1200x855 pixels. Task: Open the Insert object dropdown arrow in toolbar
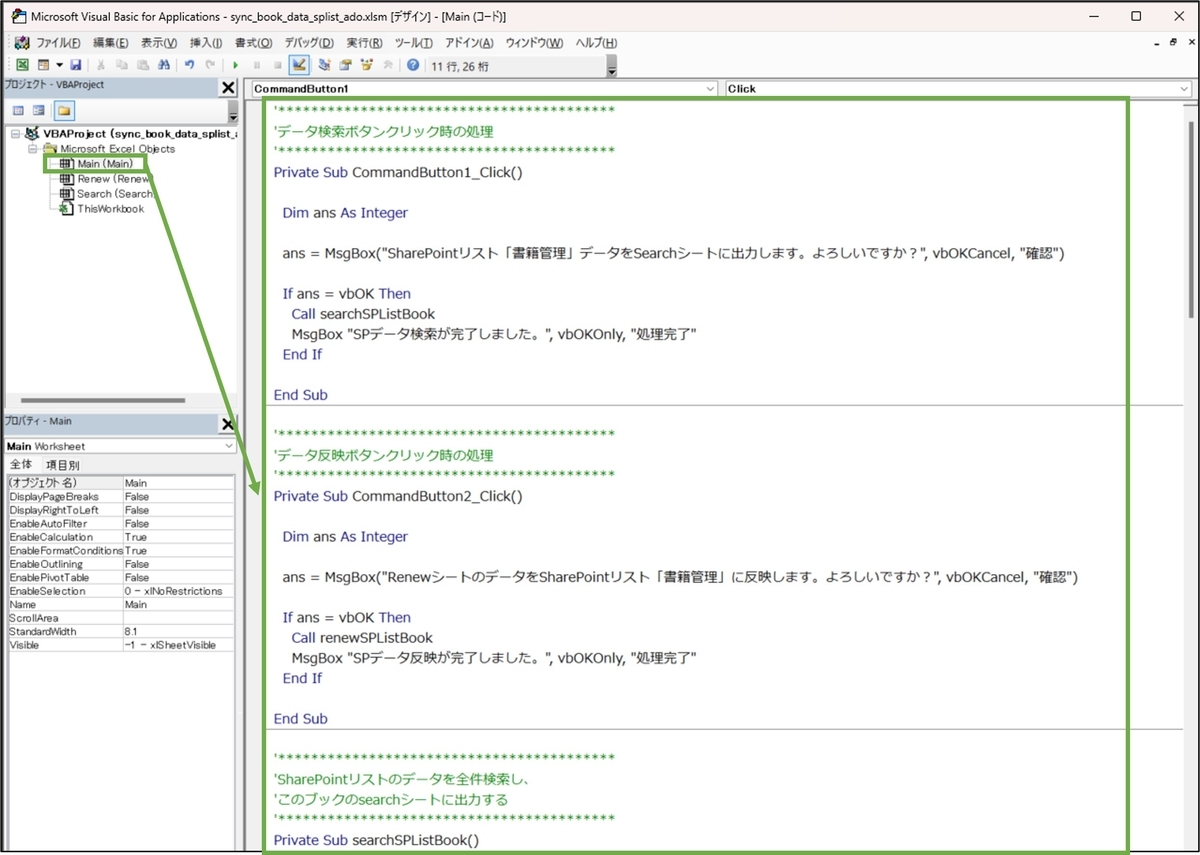click(59, 65)
